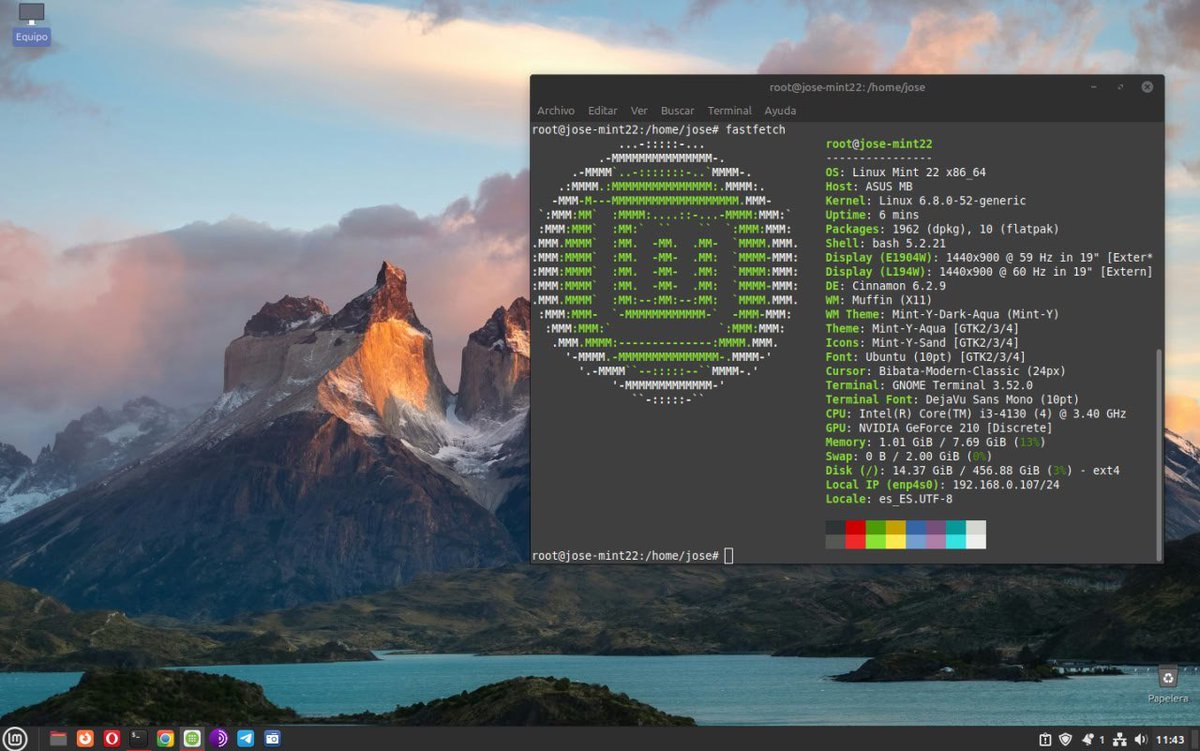Open the volume speaker tray icon
The height and width of the screenshot is (751, 1200).
click(x=1140, y=740)
